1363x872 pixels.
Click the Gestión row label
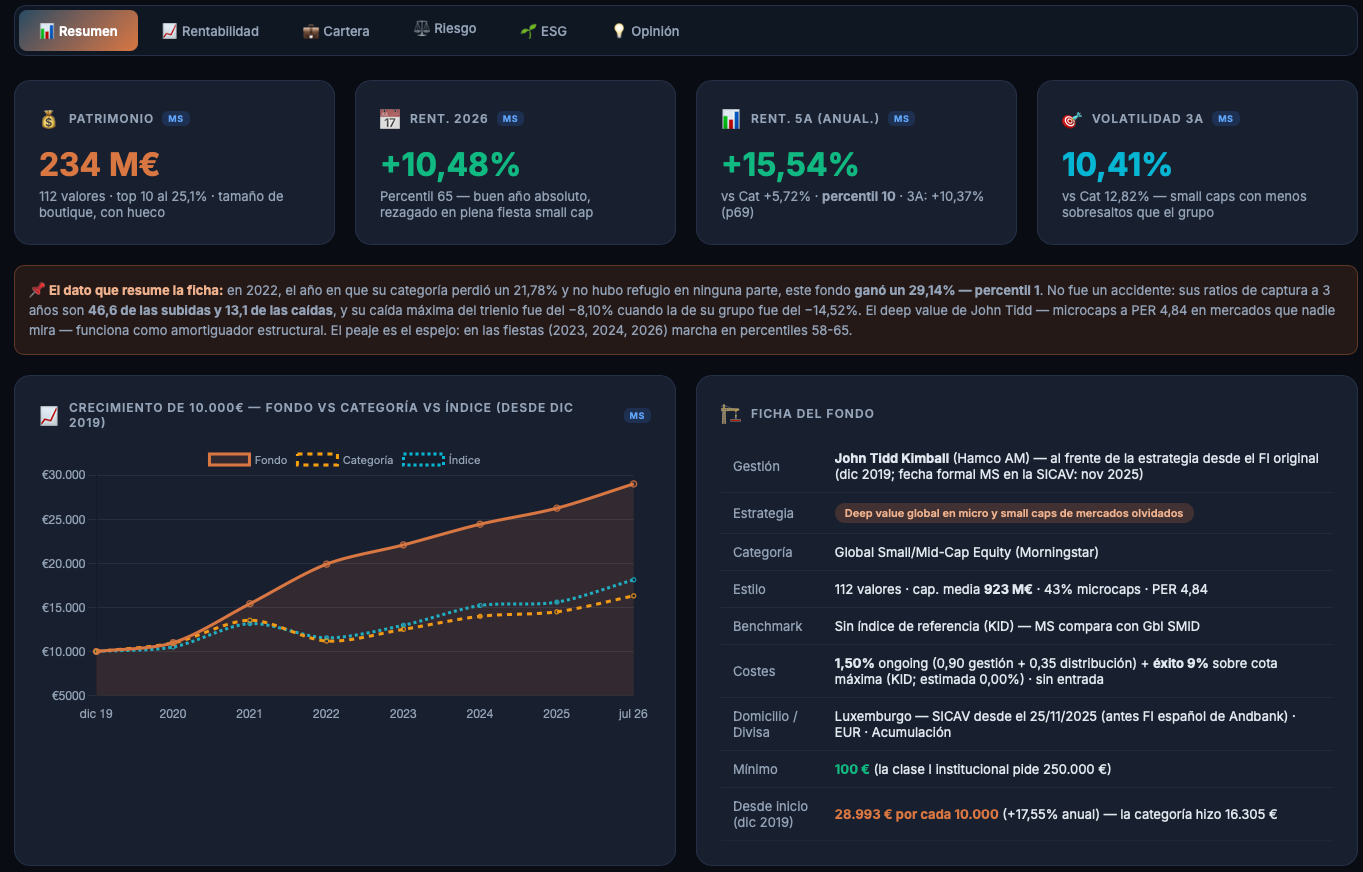[x=756, y=466]
